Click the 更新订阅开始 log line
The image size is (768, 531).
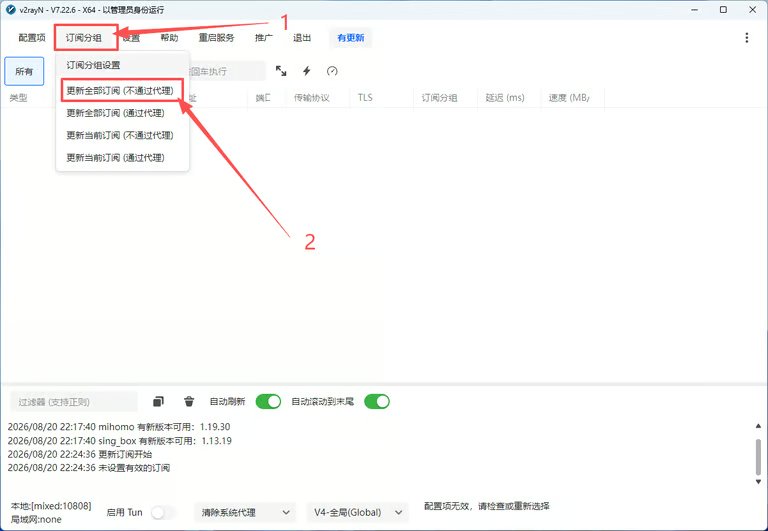coord(80,454)
